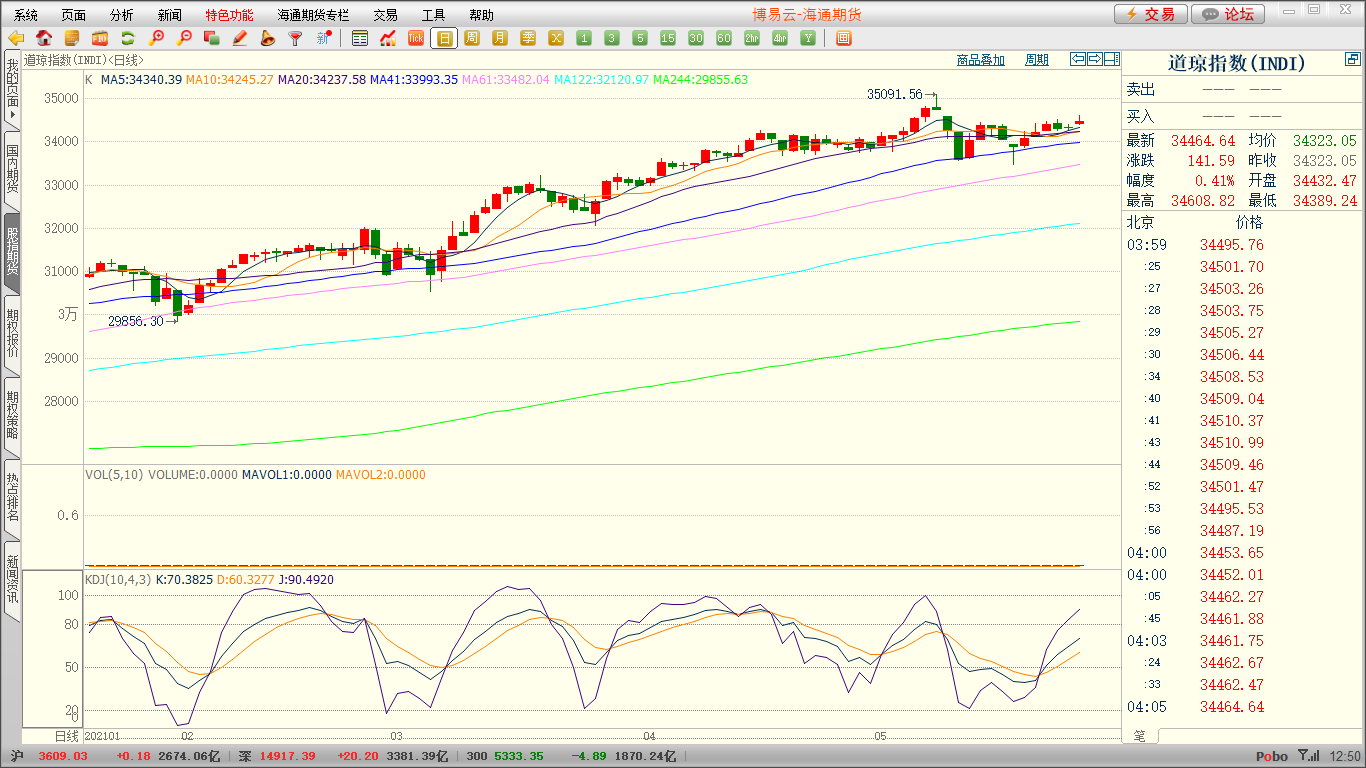Open the funnel filter icon
Image resolution: width=1366 pixels, height=768 pixels.
click(x=295, y=38)
